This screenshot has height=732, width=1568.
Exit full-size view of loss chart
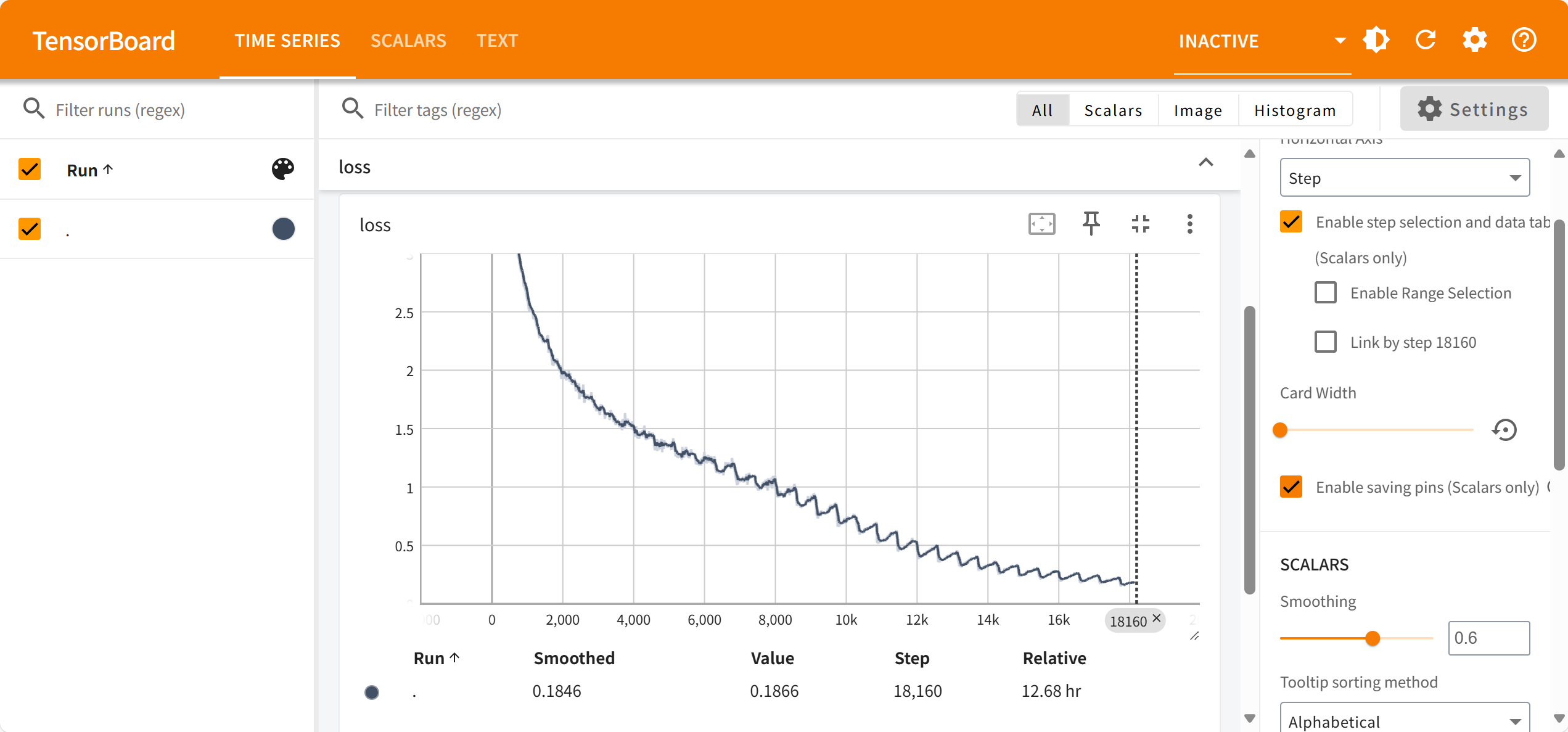click(x=1140, y=224)
